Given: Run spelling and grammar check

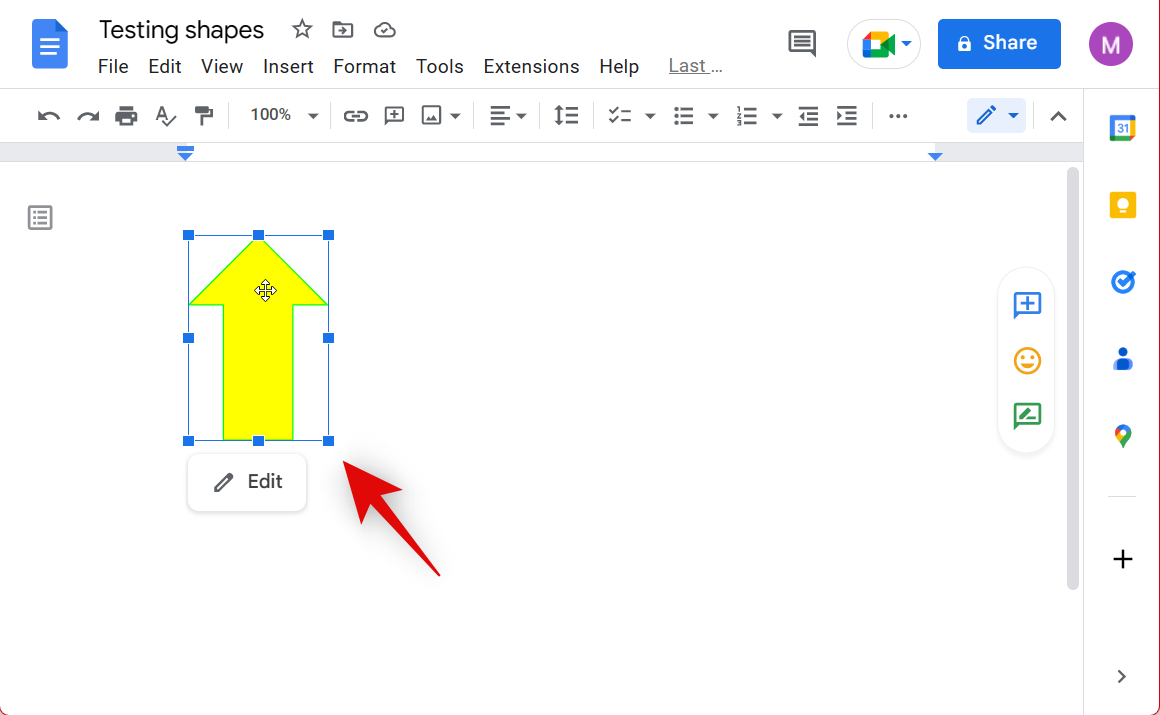Looking at the screenshot, I should [165, 116].
